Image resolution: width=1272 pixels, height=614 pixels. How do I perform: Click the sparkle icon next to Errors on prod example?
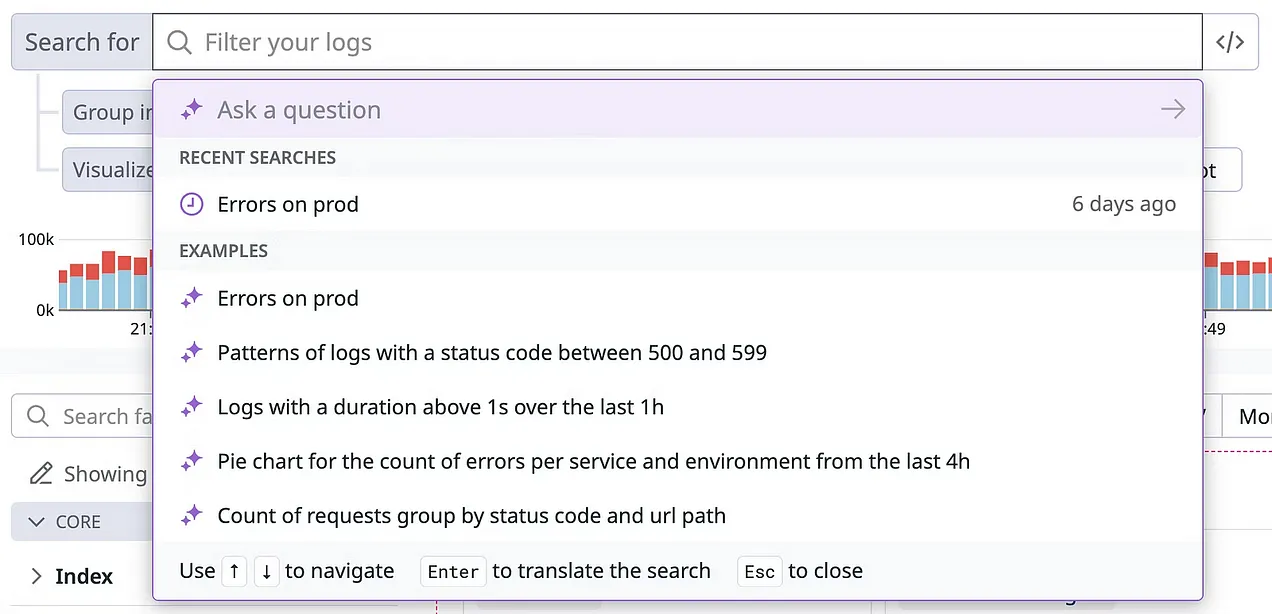[191, 297]
